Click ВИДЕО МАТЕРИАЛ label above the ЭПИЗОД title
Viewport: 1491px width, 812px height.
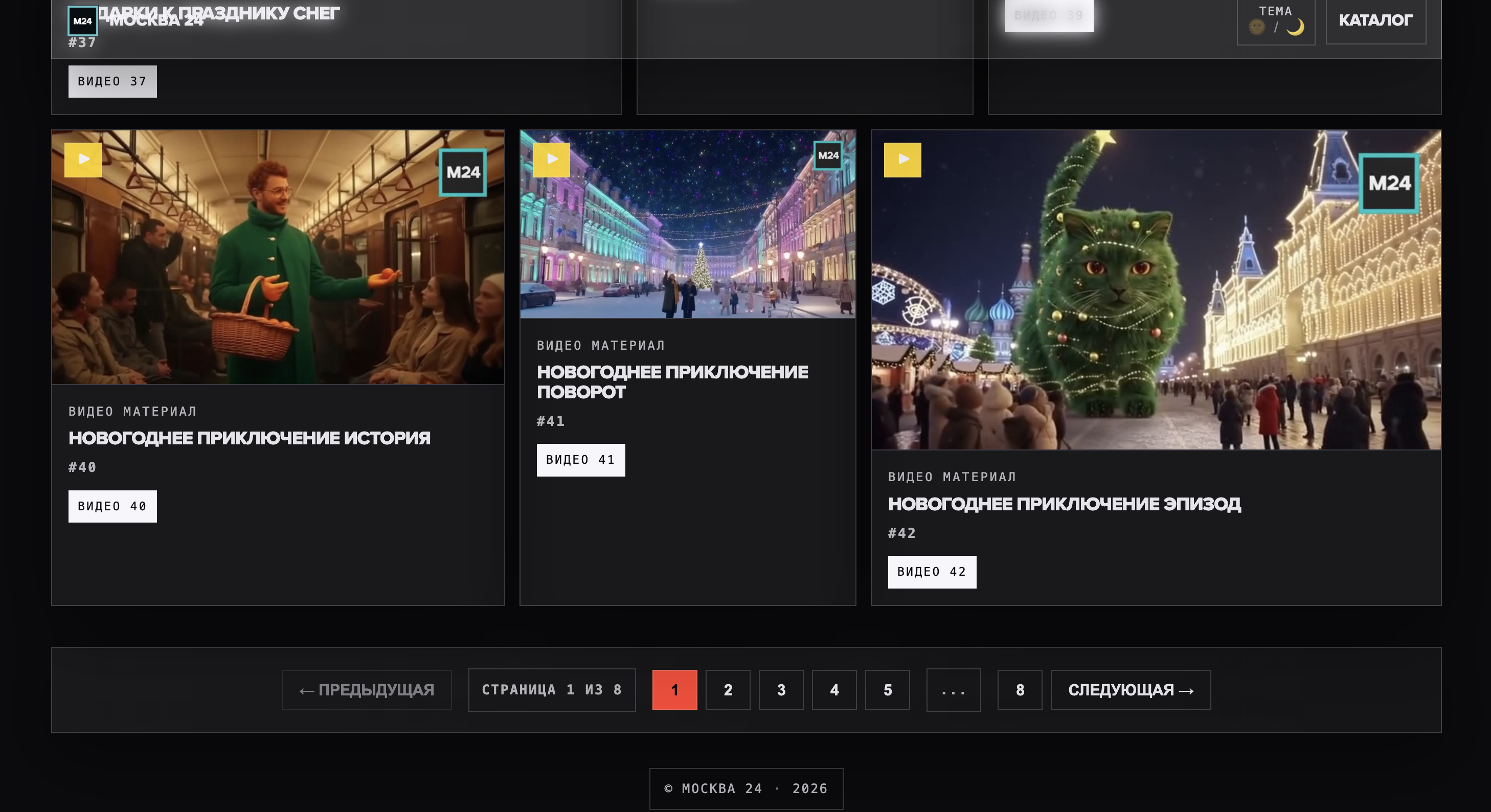952,477
